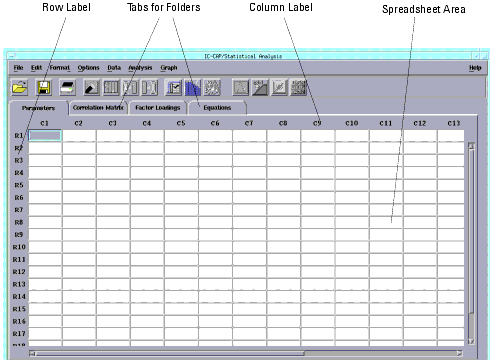Open the Help menu

(x=475, y=68)
